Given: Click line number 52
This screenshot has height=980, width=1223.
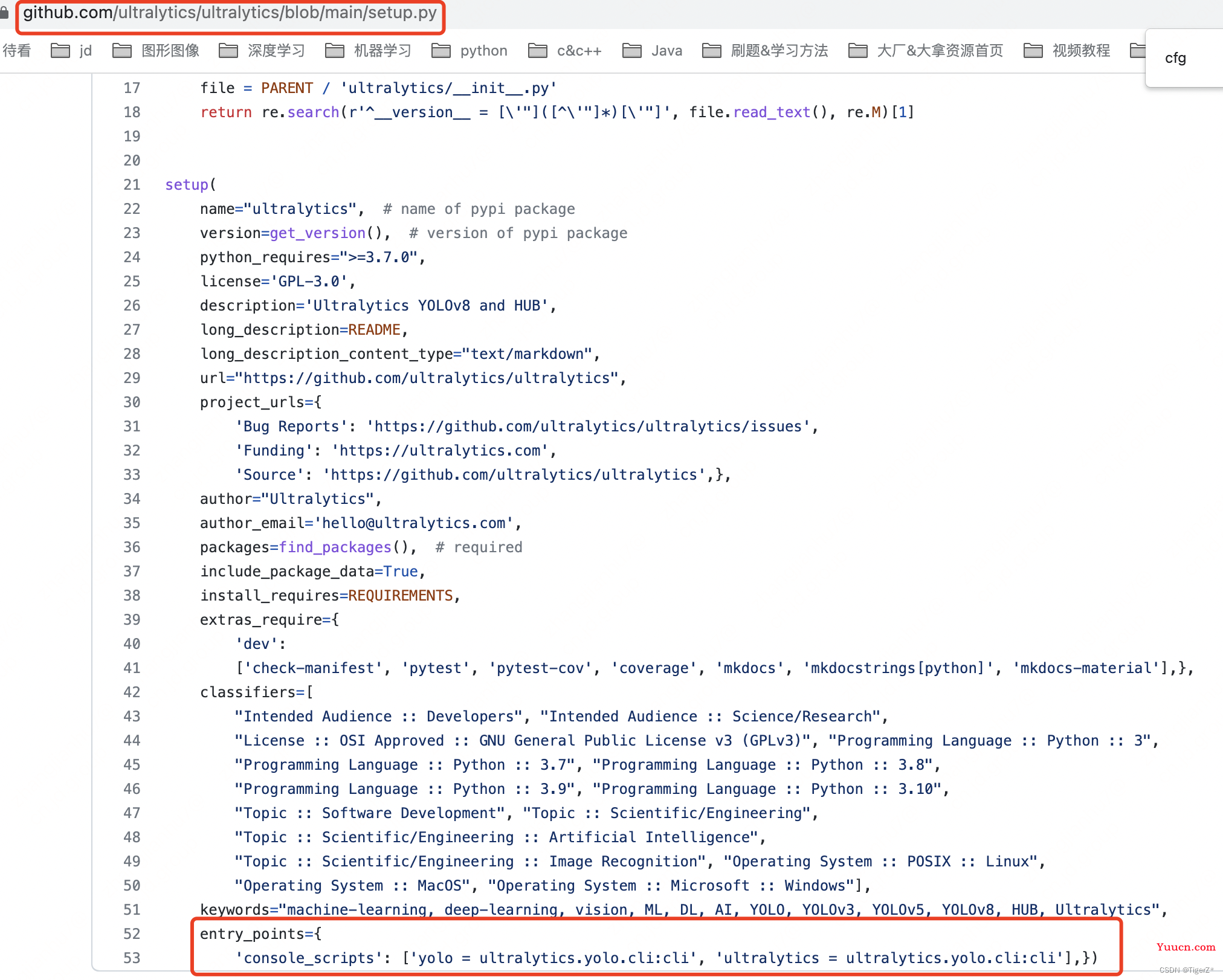Looking at the screenshot, I should pos(132,934).
